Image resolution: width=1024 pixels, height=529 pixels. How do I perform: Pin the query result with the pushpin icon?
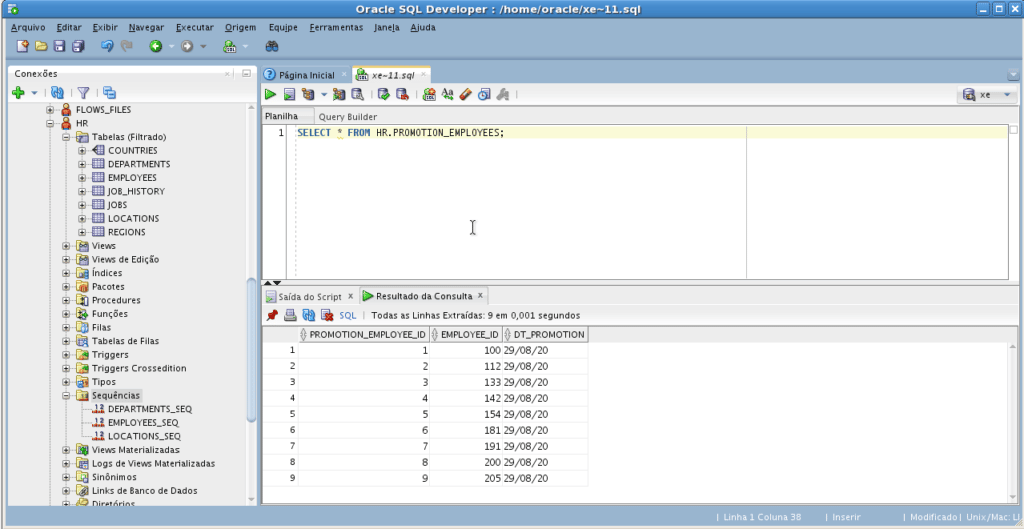[x=272, y=315]
